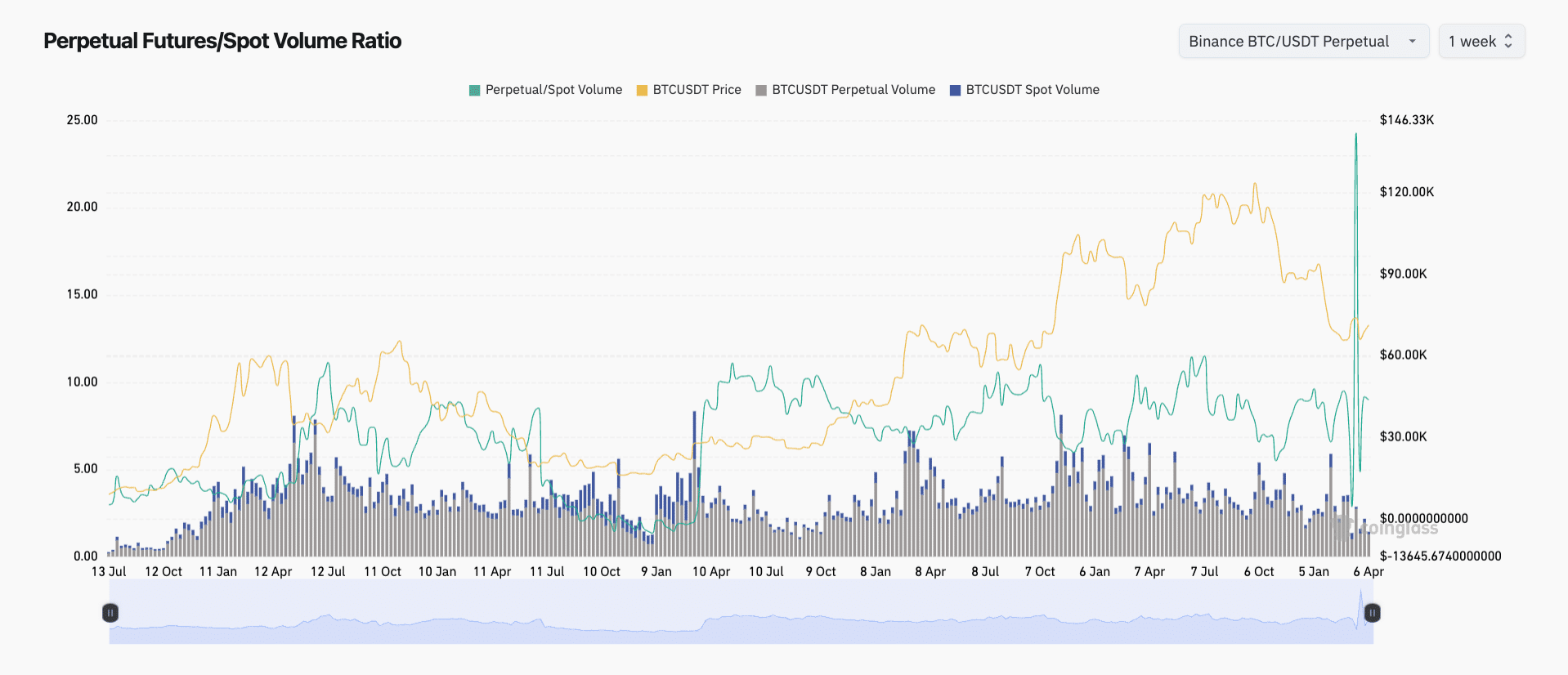Hide the BTCUSDT Perpetual Volume legend label

click(853, 90)
